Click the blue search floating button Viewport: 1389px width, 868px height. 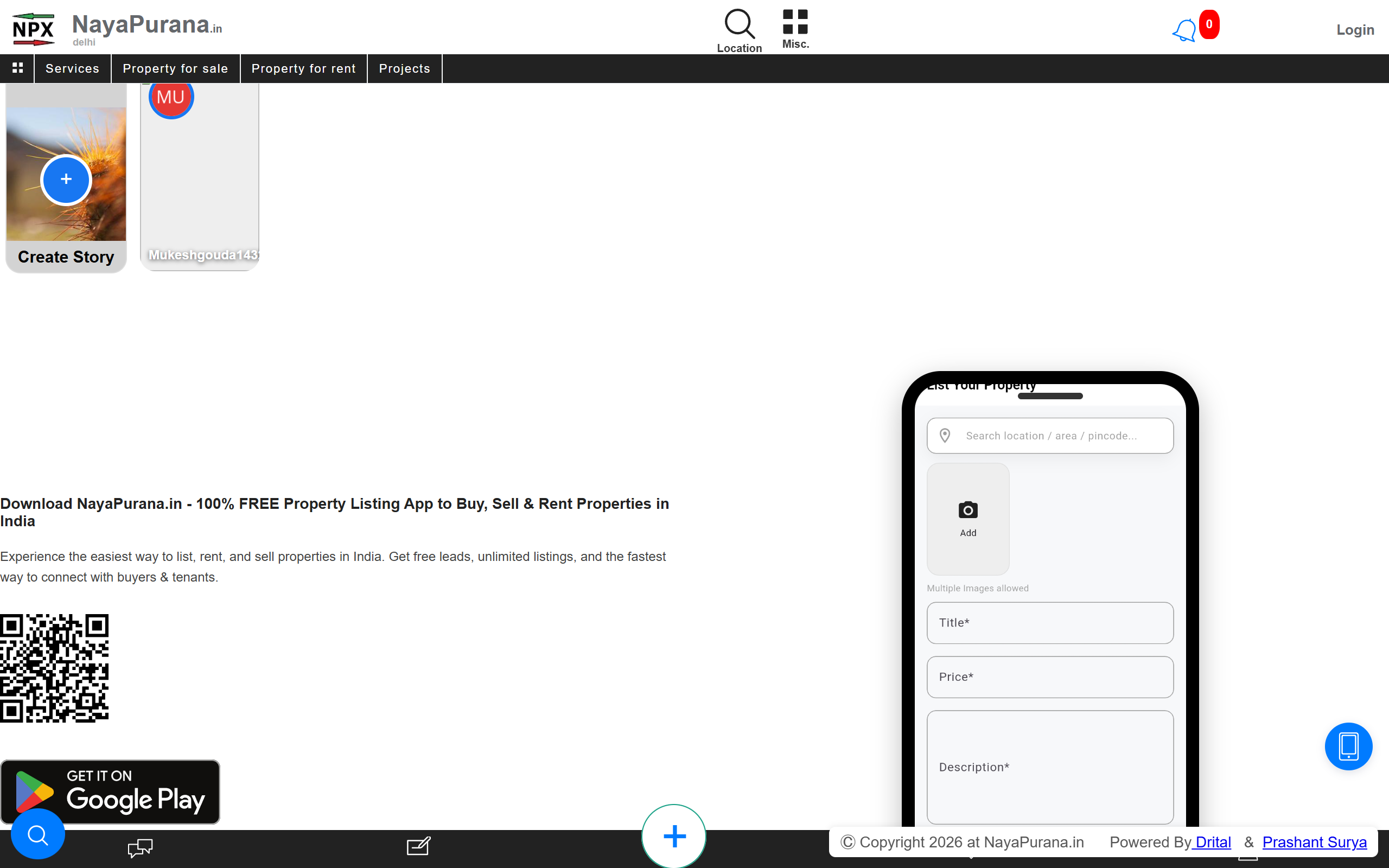pyautogui.click(x=38, y=834)
